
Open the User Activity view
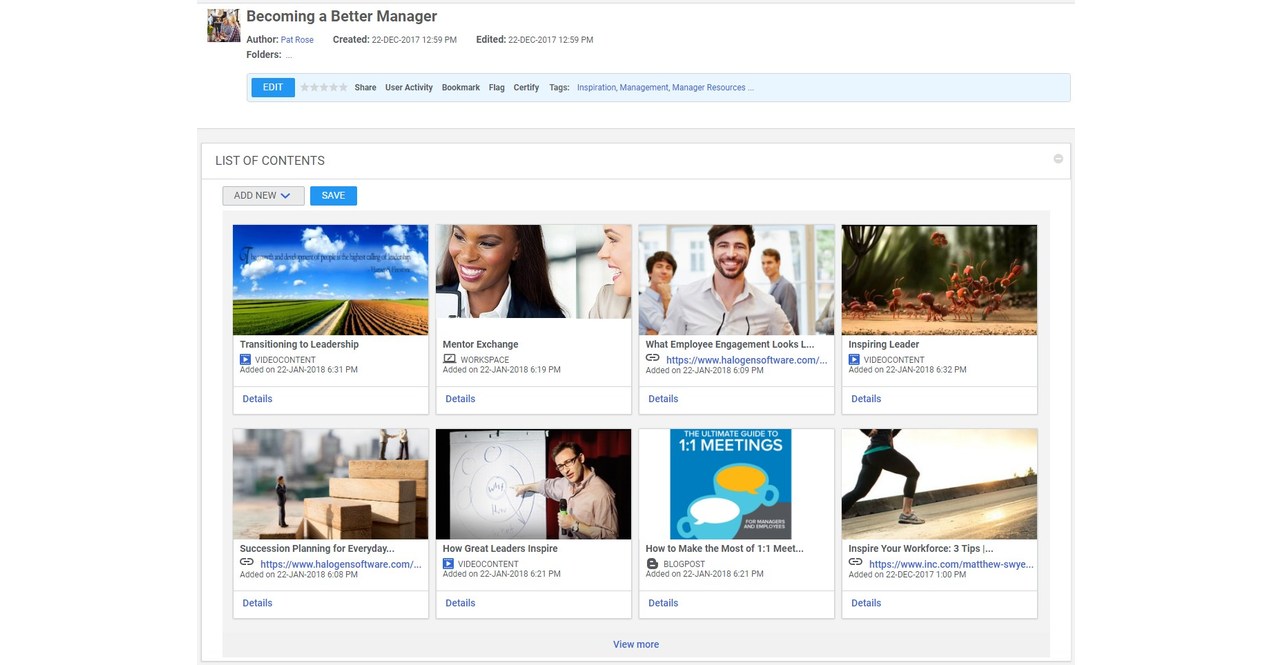408,88
